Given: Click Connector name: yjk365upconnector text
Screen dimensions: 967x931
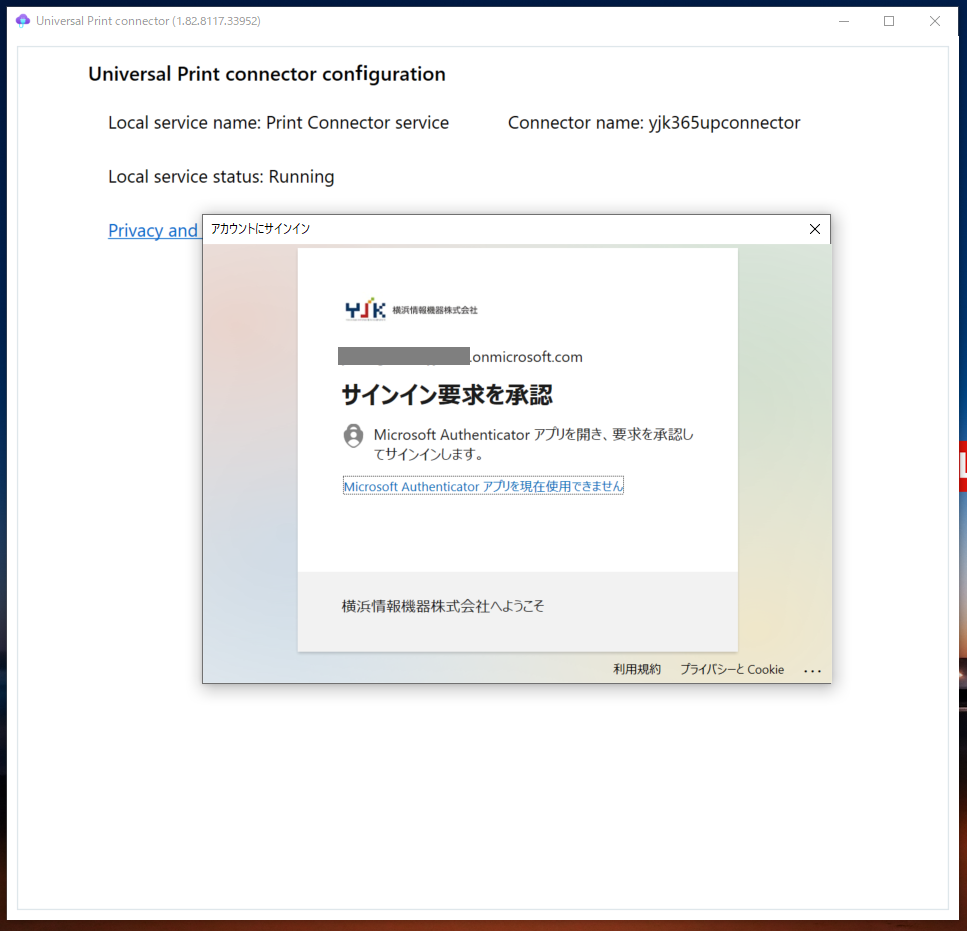Looking at the screenshot, I should point(654,123).
